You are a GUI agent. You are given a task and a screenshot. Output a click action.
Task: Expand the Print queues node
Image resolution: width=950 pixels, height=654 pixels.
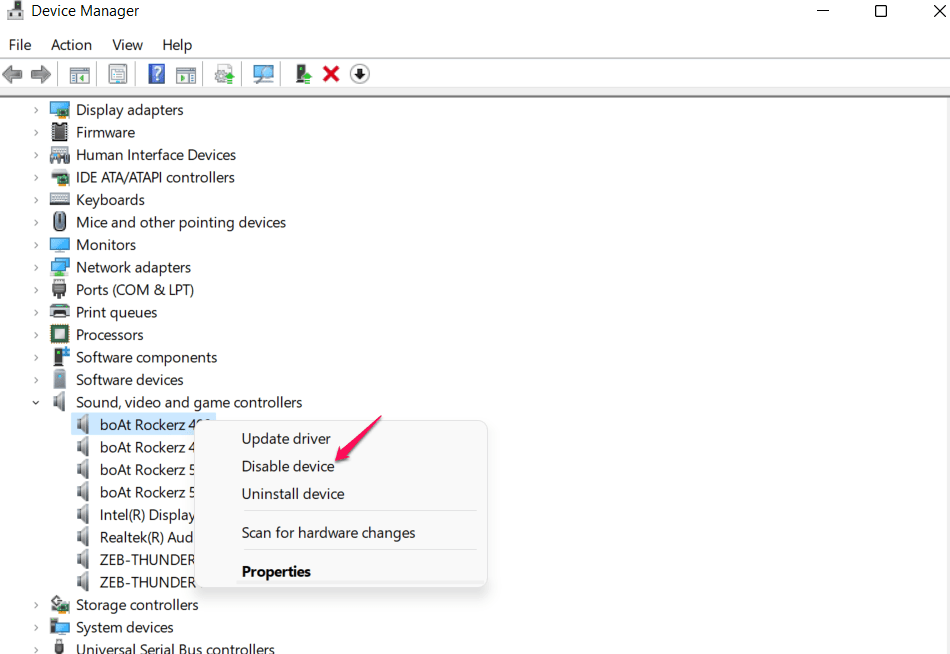36,313
